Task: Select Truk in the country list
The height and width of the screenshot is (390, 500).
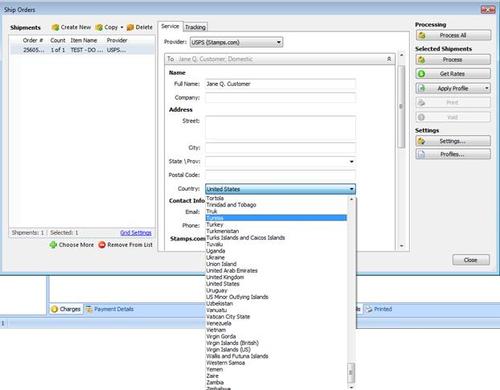Action: (x=276, y=211)
